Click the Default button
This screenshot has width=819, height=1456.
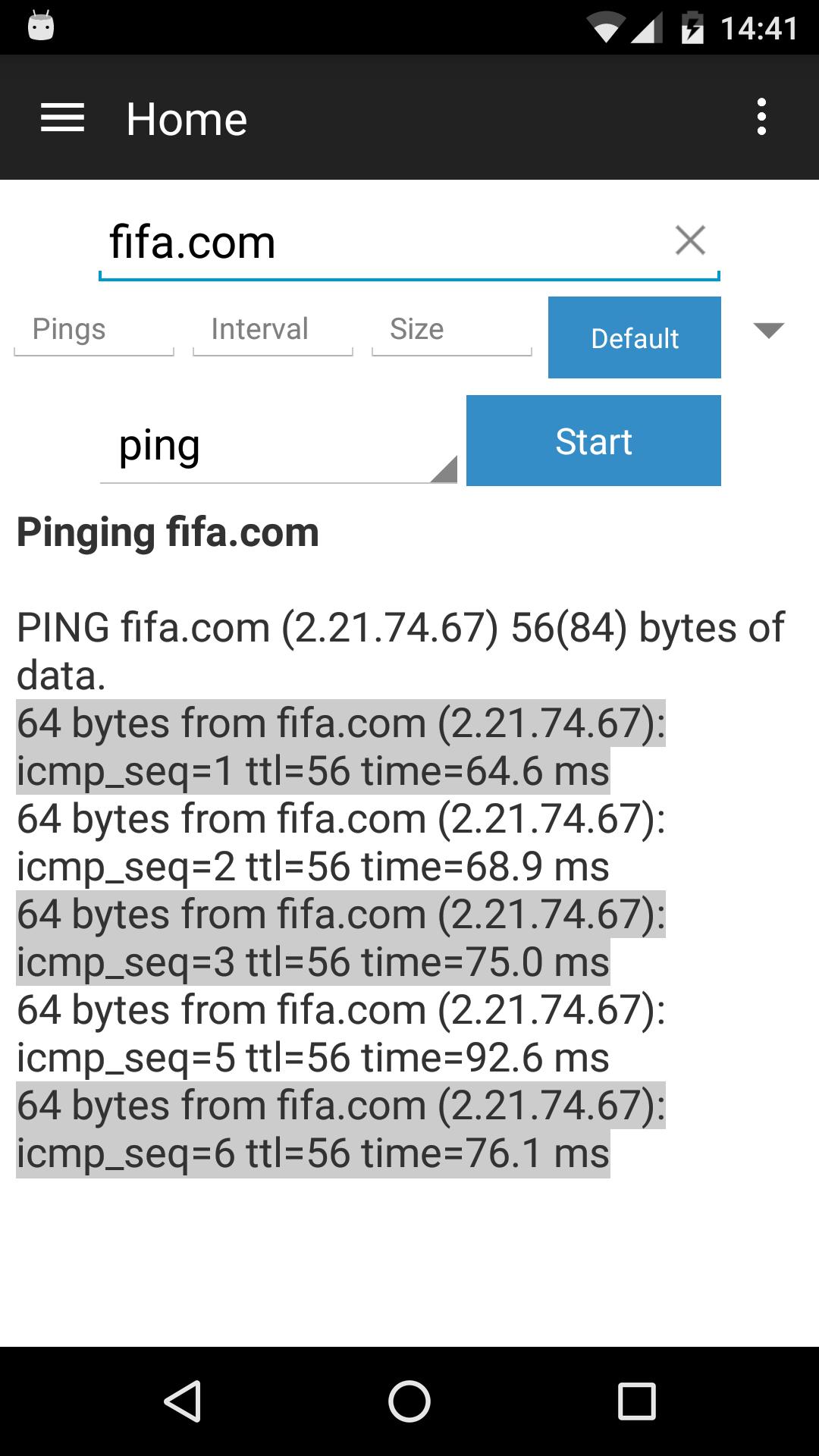pyautogui.click(x=635, y=337)
